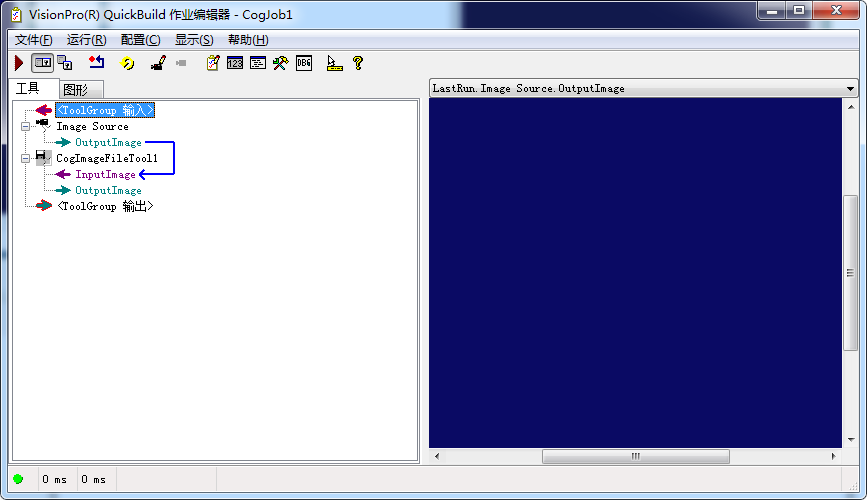The width and height of the screenshot is (867, 500).
Task: Open the 配置(C) menu
Action: (140, 40)
